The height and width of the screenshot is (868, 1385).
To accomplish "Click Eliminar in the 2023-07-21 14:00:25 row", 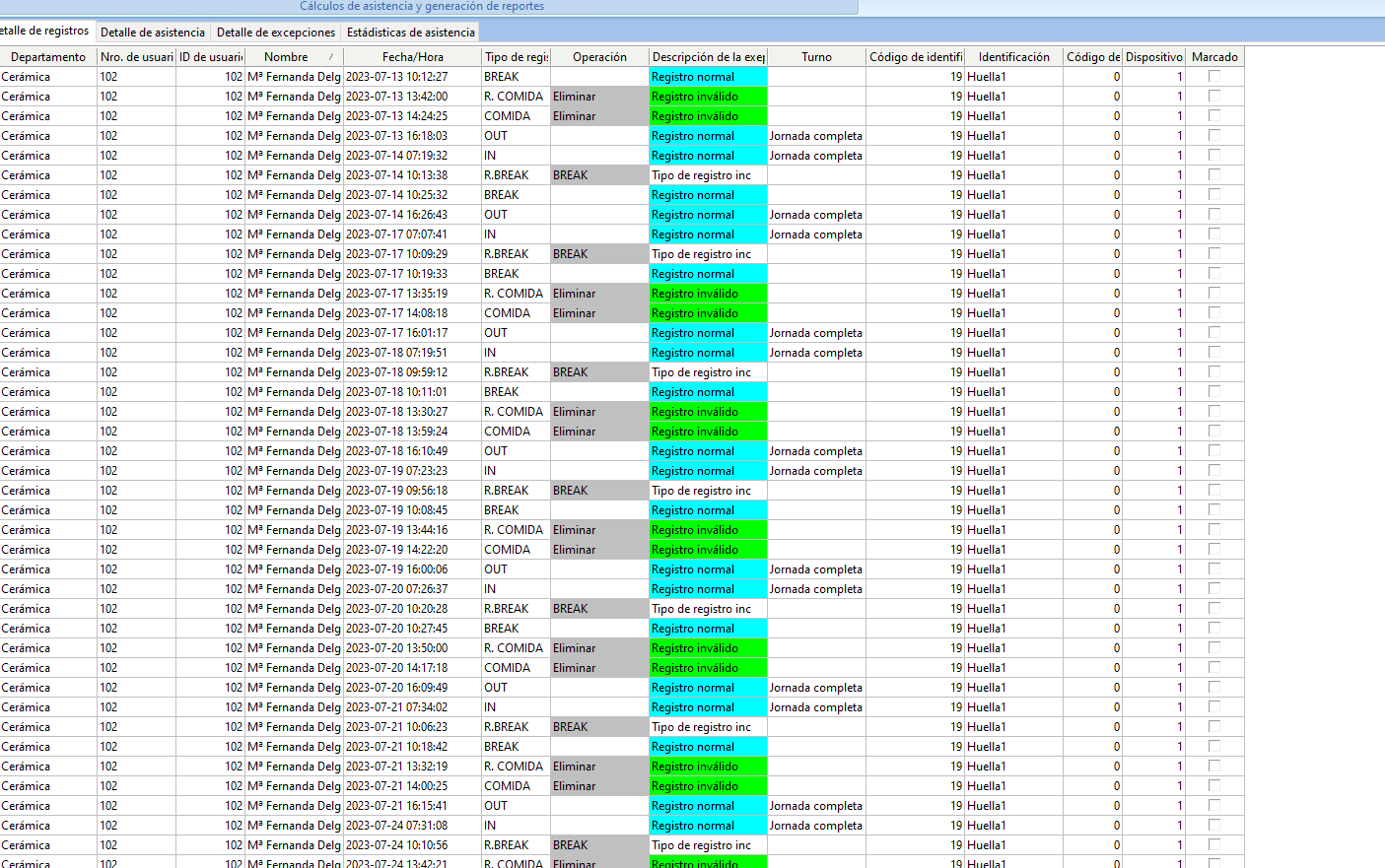I will click(x=599, y=786).
